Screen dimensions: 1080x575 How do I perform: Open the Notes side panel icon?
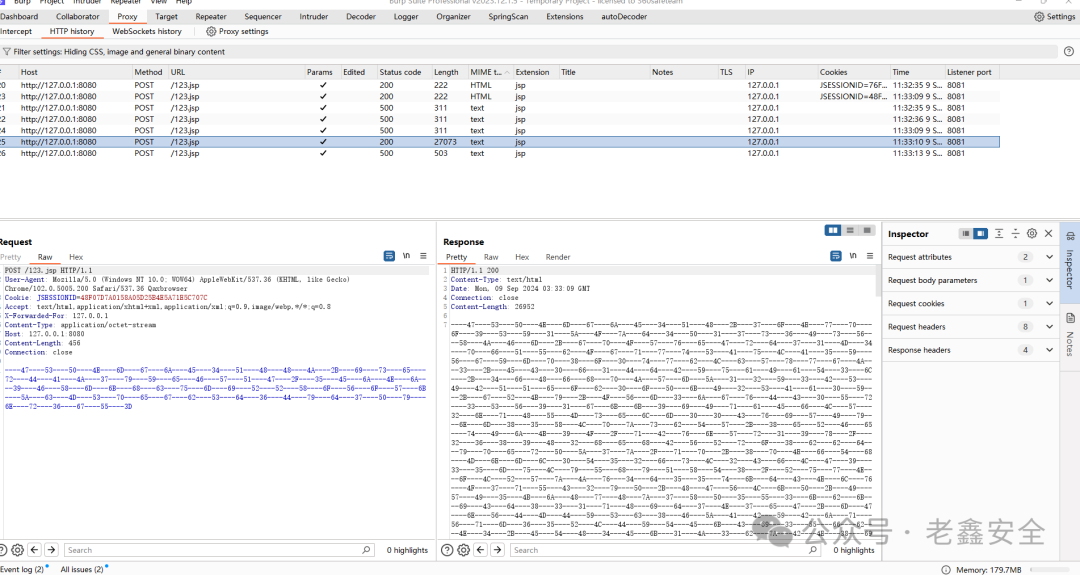tap(1070, 318)
